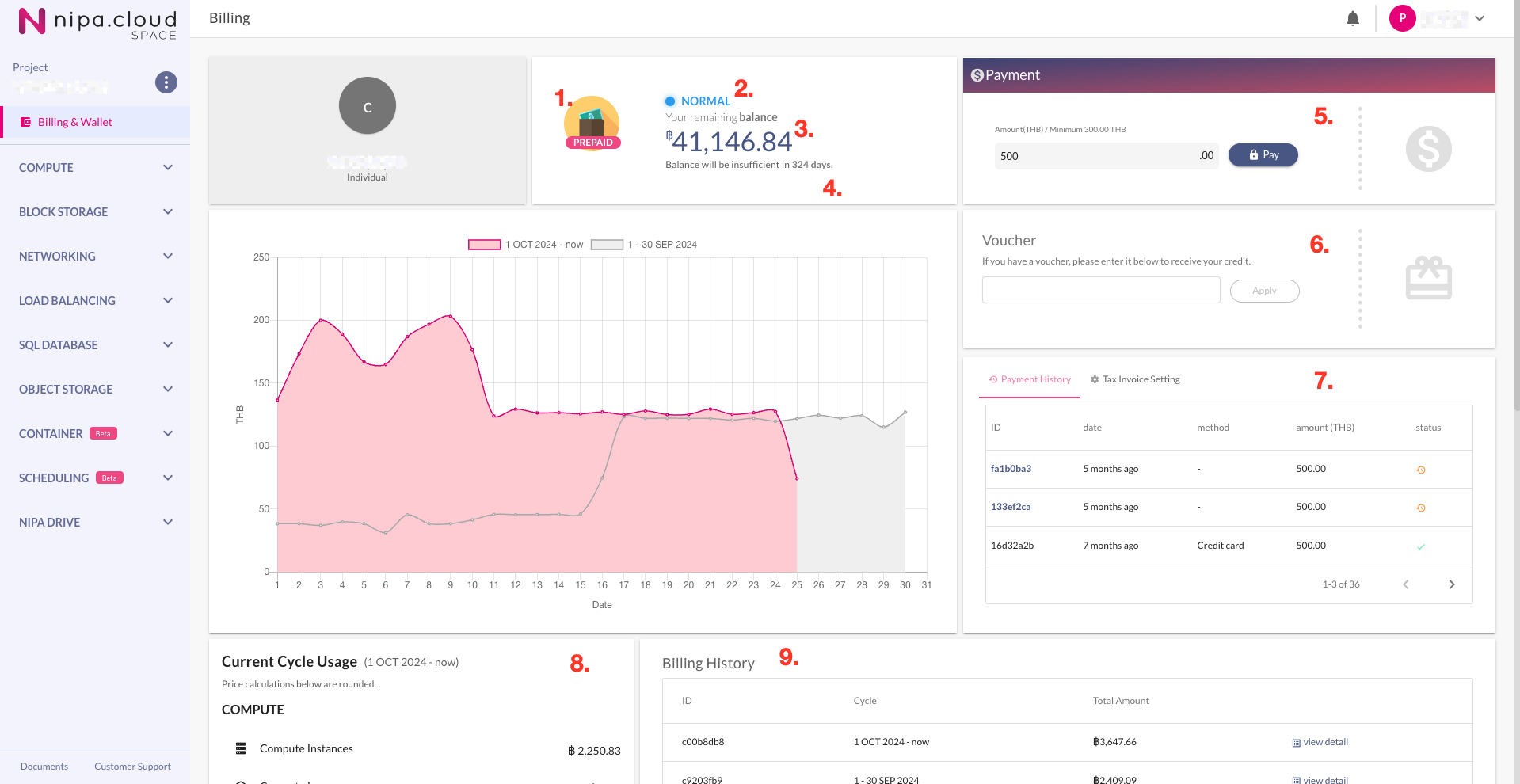Click the NORMAL status indicator dot
Viewport: 1520px width, 784px height.
click(670, 101)
